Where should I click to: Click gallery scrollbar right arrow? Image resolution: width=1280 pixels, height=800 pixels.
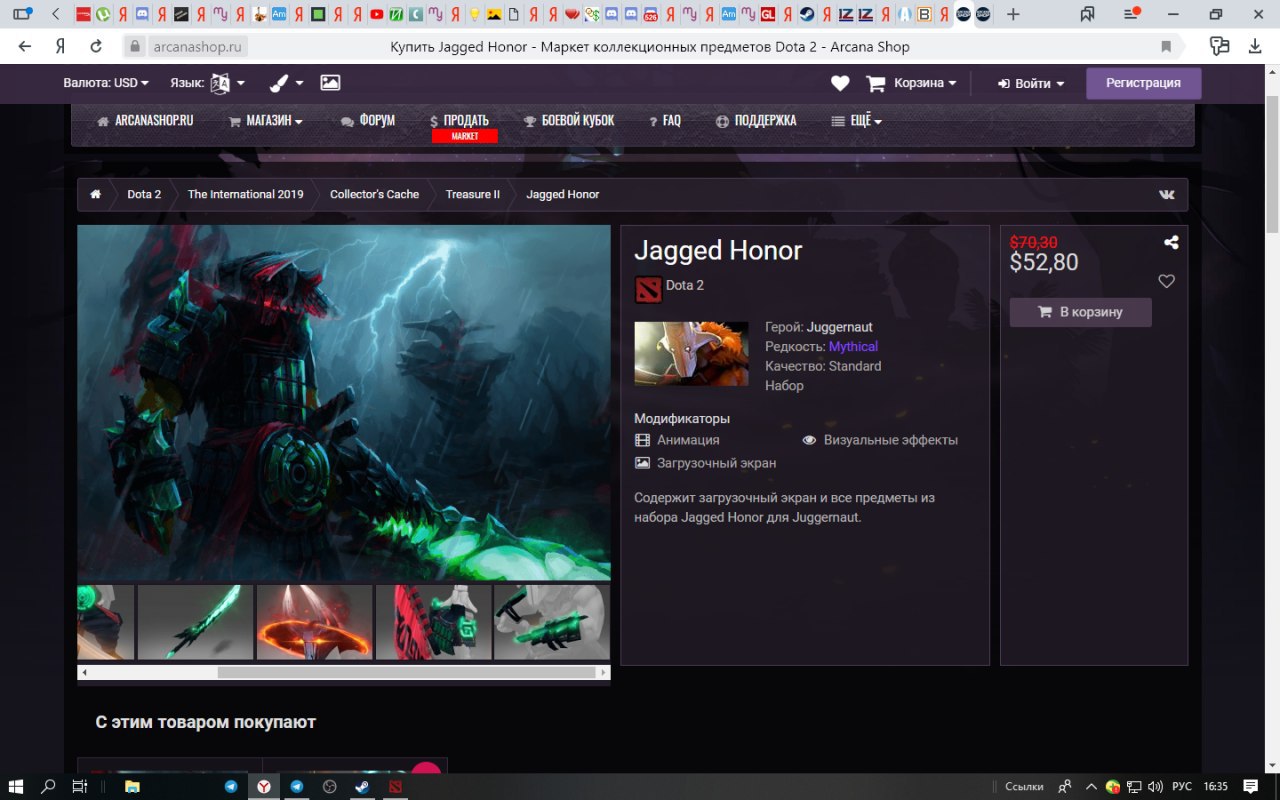[604, 673]
